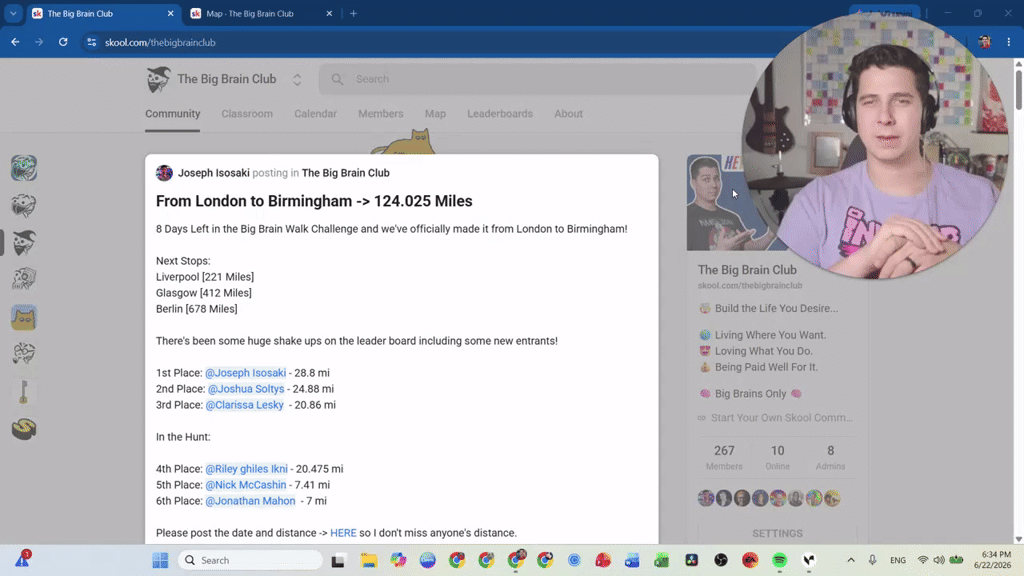Click the SETTINGS button in sidebar

point(777,534)
